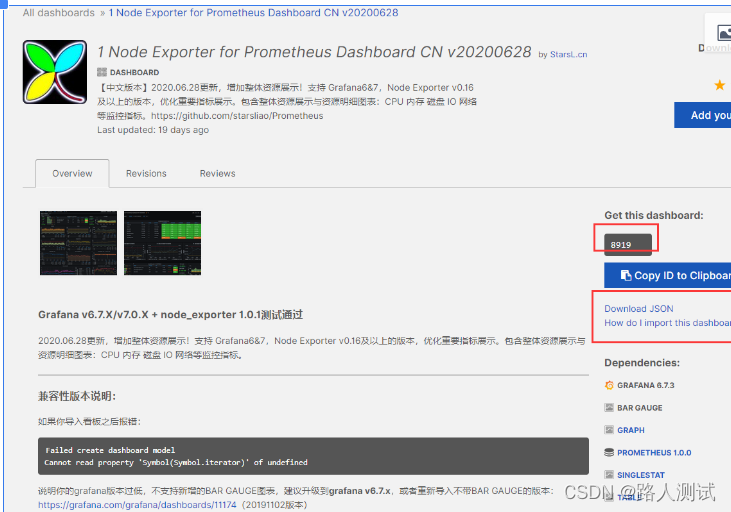Screen dimensions: 731x512
Task: Click the Add your review button
Action: 703,115
